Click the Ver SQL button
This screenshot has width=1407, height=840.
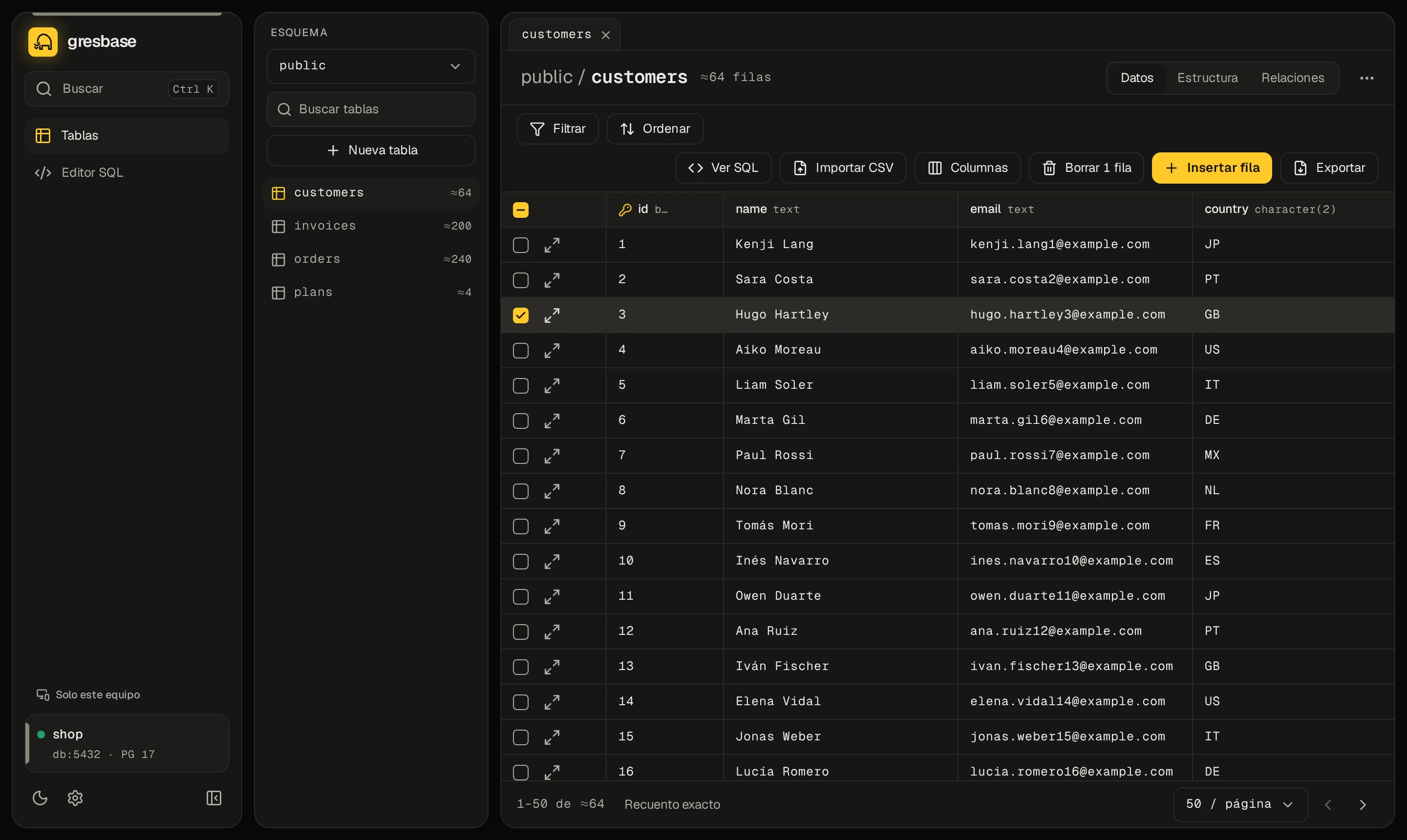[723, 168]
